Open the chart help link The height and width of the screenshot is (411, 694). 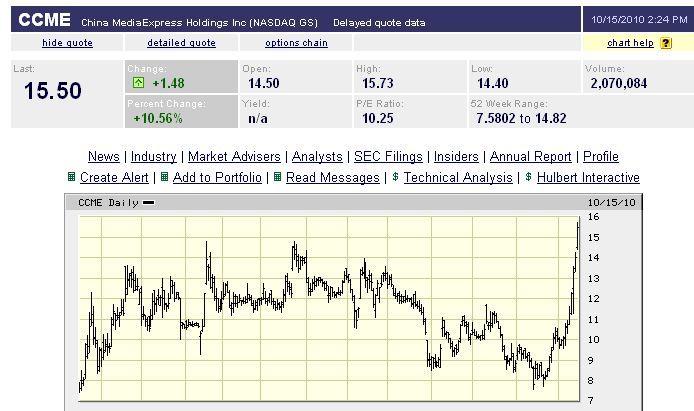click(630, 43)
